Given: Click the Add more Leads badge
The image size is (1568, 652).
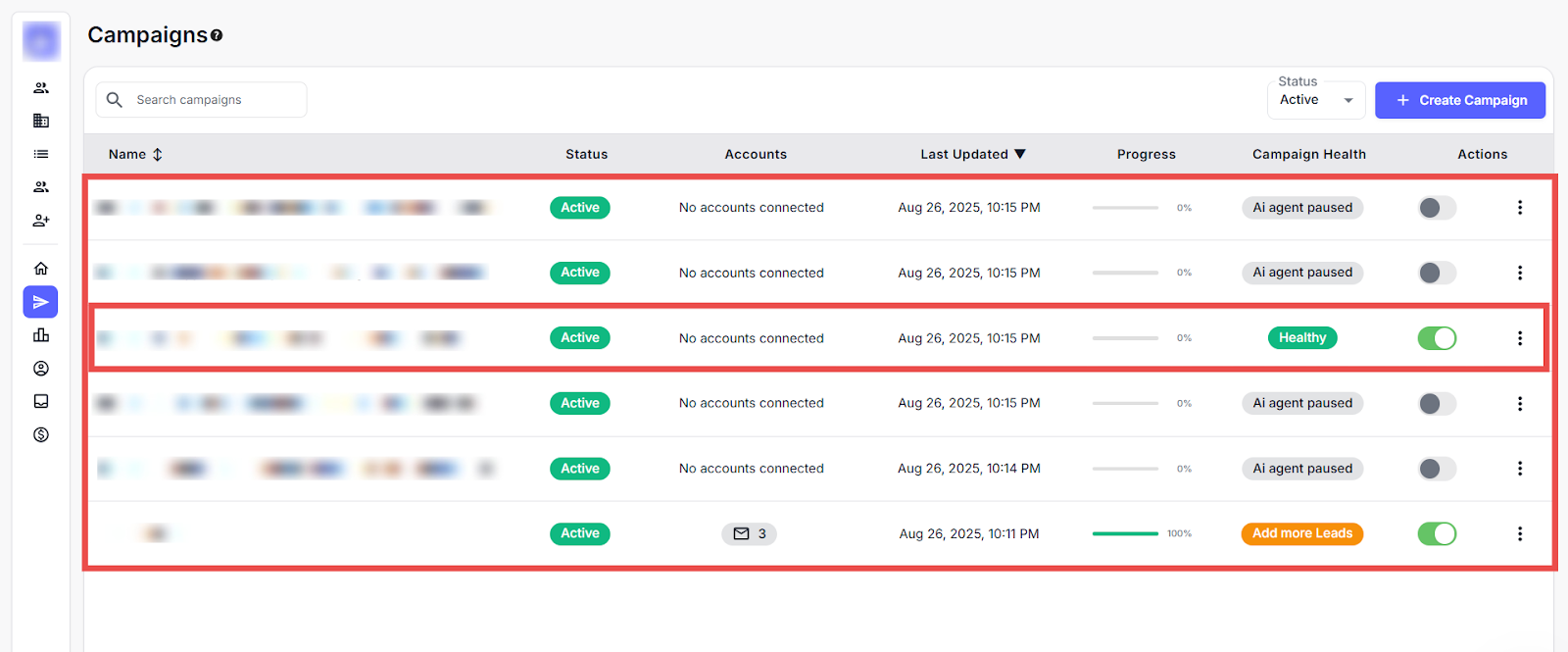Looking at the screenshot, I should click(x=1301, y=533).
